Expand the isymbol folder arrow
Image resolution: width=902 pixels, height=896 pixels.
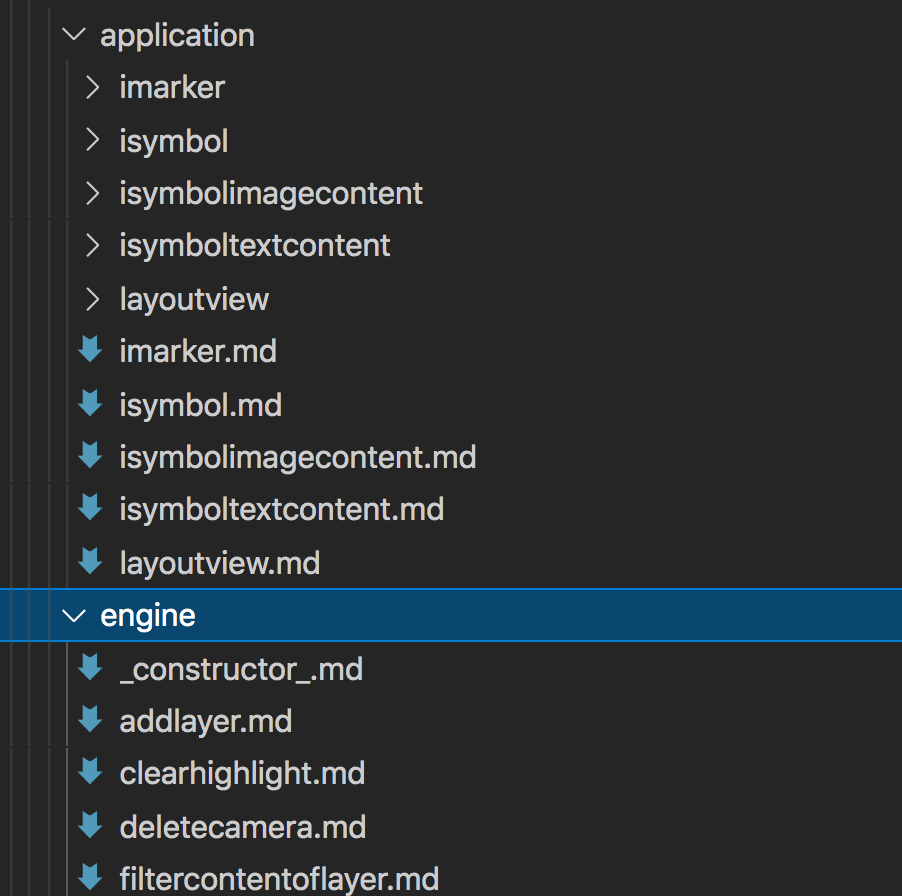(92, 140)
